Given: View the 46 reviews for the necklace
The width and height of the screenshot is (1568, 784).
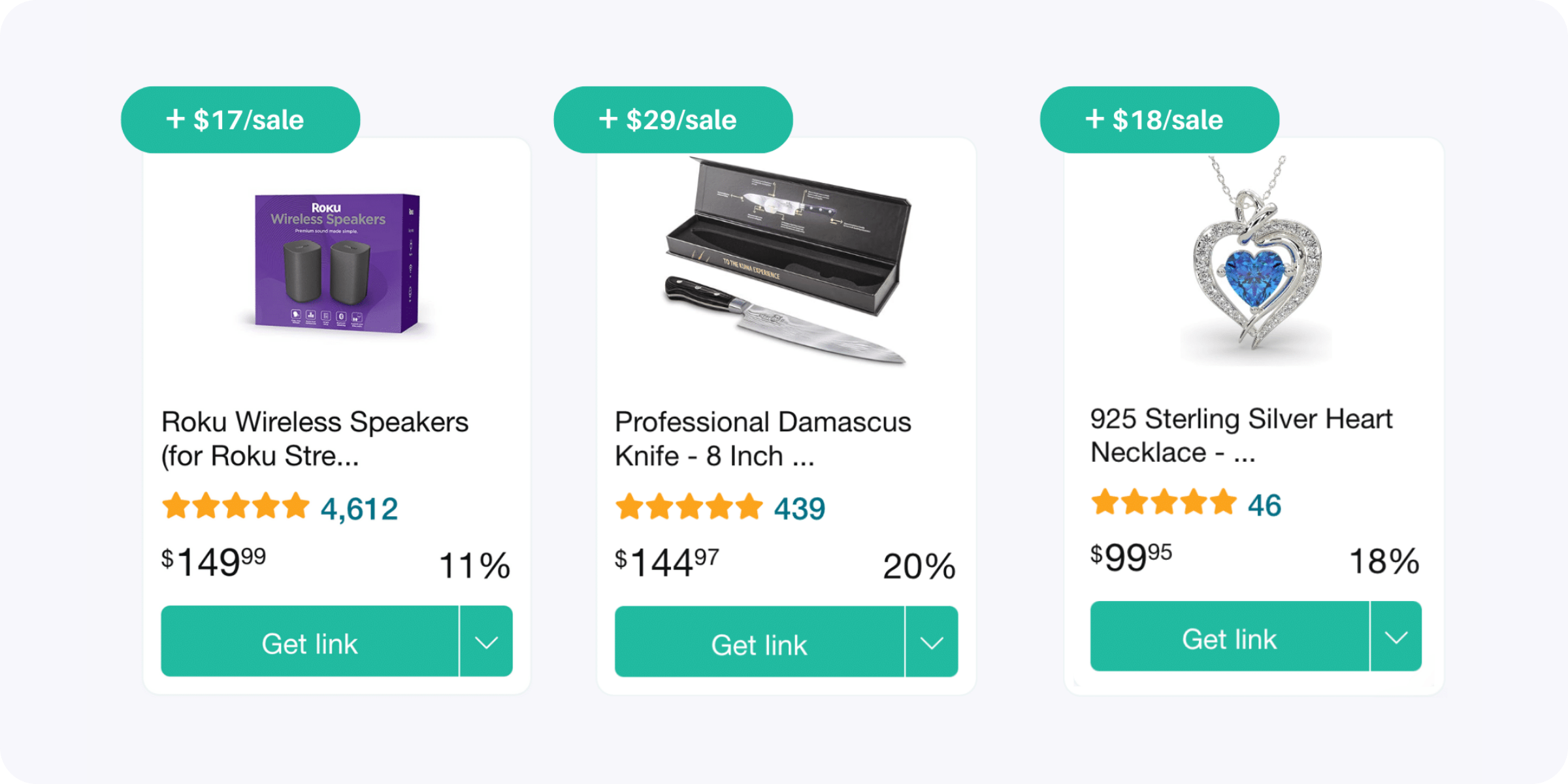Looking at the screenshot, I should tap(1266, 502).
